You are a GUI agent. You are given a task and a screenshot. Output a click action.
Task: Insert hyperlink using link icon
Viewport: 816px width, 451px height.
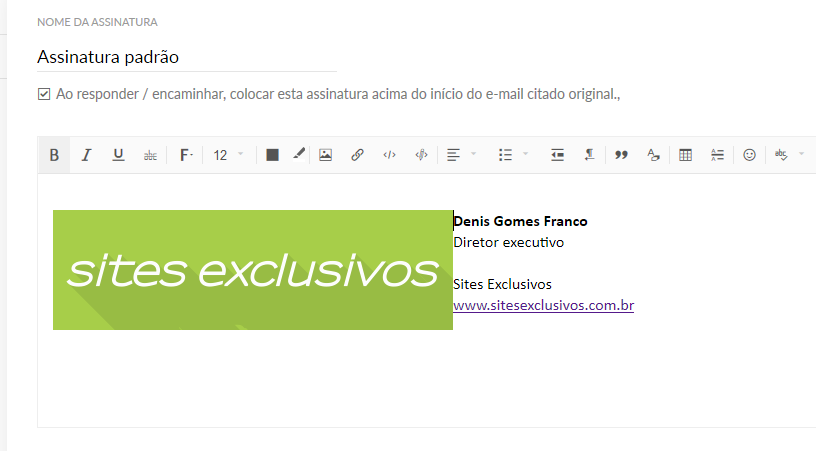pyautogui.click(x=357, y=155)
